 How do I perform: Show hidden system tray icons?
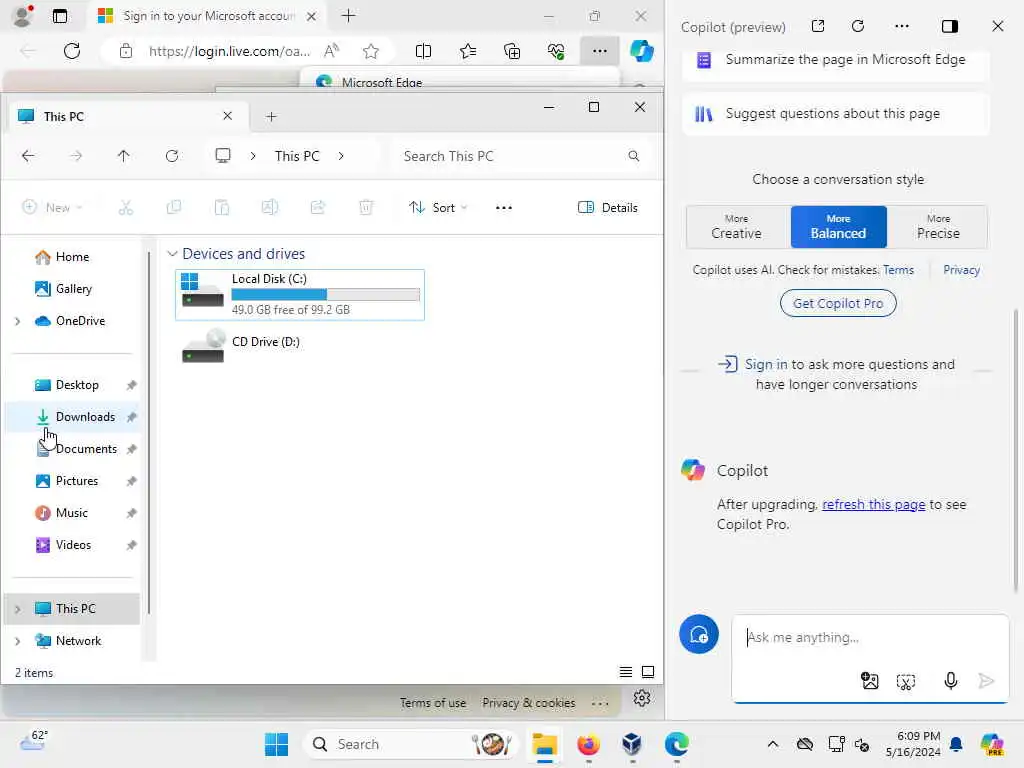(x=773, y=744)
